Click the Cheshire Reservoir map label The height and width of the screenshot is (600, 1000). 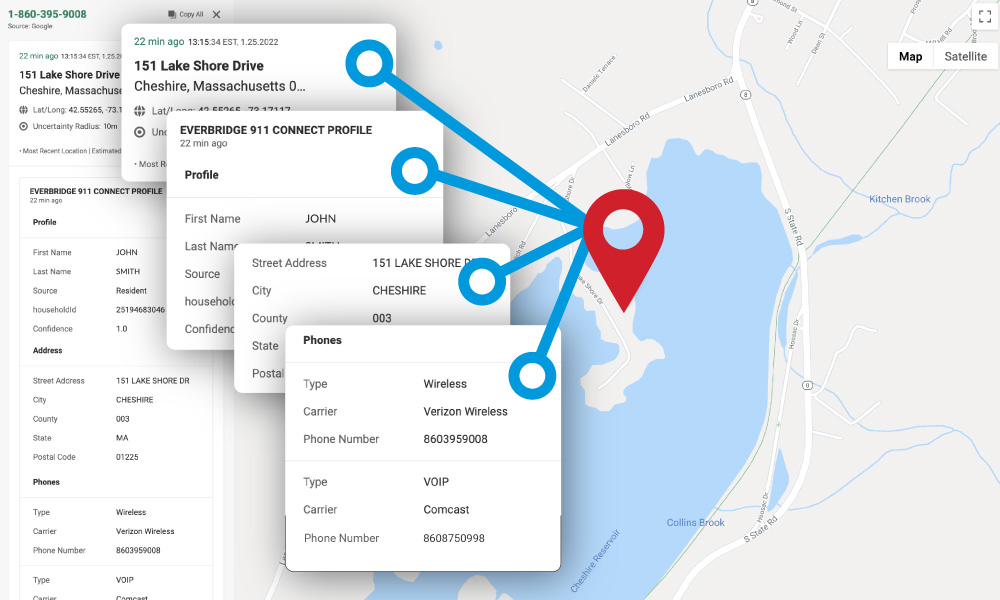595,560
